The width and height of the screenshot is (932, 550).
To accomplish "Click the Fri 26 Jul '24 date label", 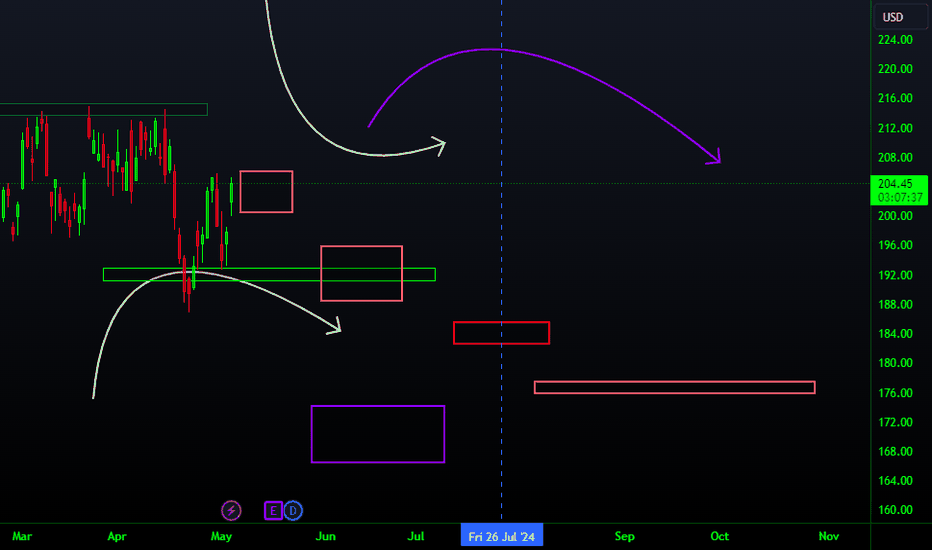I will 502,536.
